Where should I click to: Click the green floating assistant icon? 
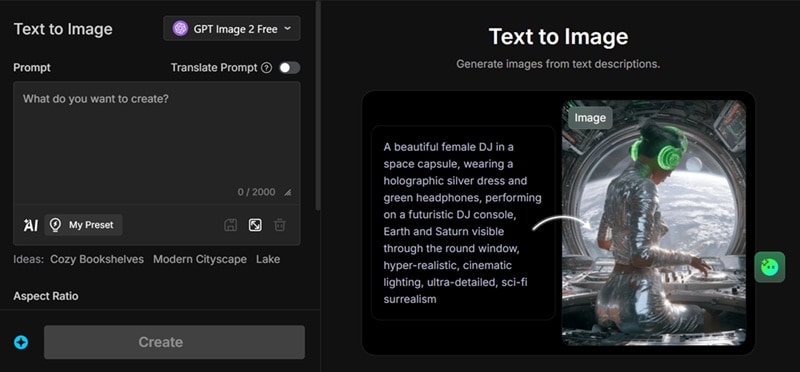pyautogui.click(x=769, y=267)
